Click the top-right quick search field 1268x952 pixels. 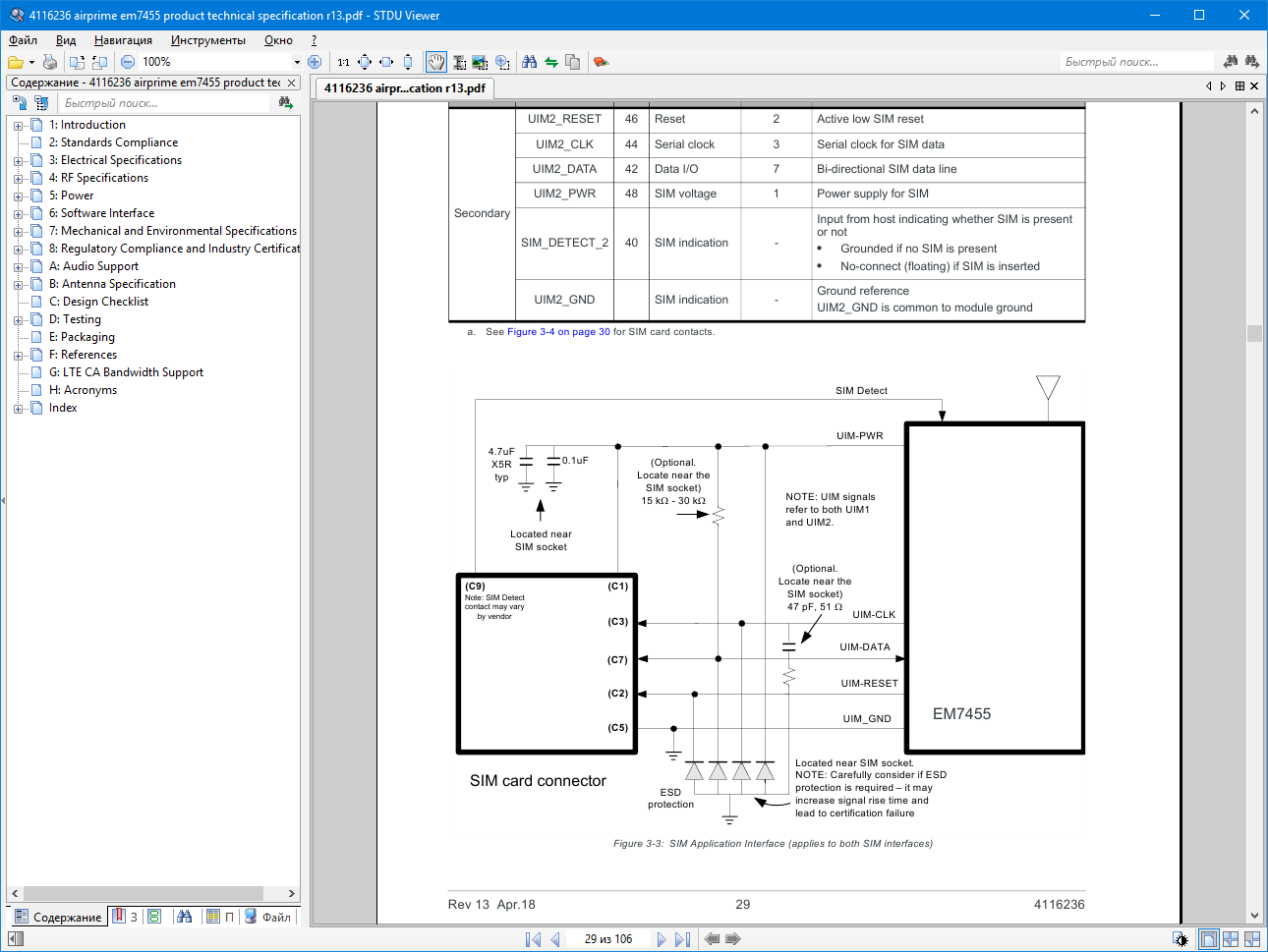(1136, 62)
